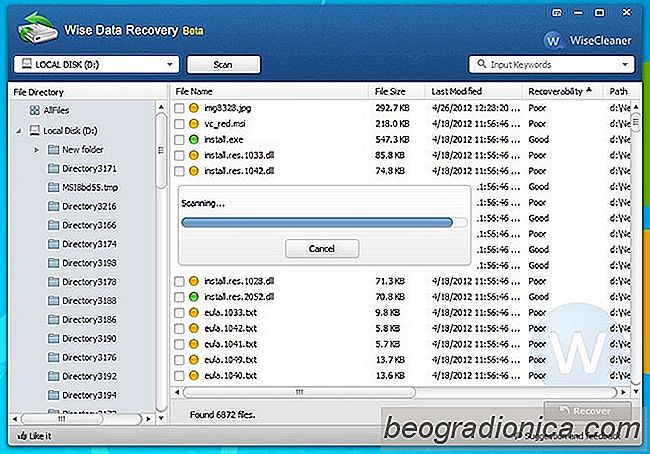Screen dimensions: 650x454
Task: Click the drive icon in disk selector
Action: point(27,64)
